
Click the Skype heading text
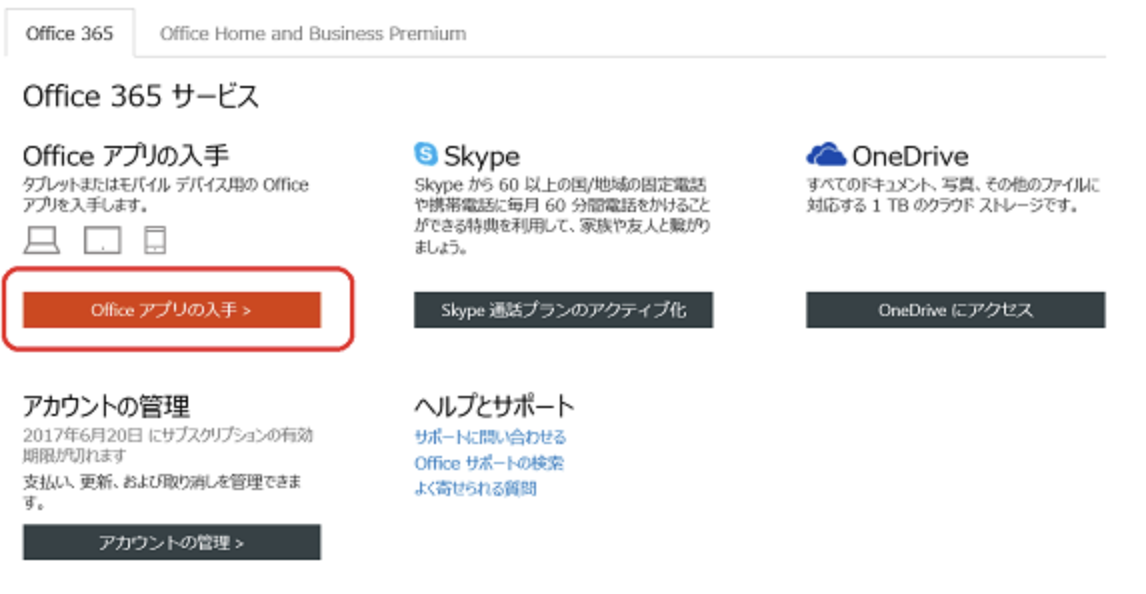pyautogui.click(x=481, y=156)
